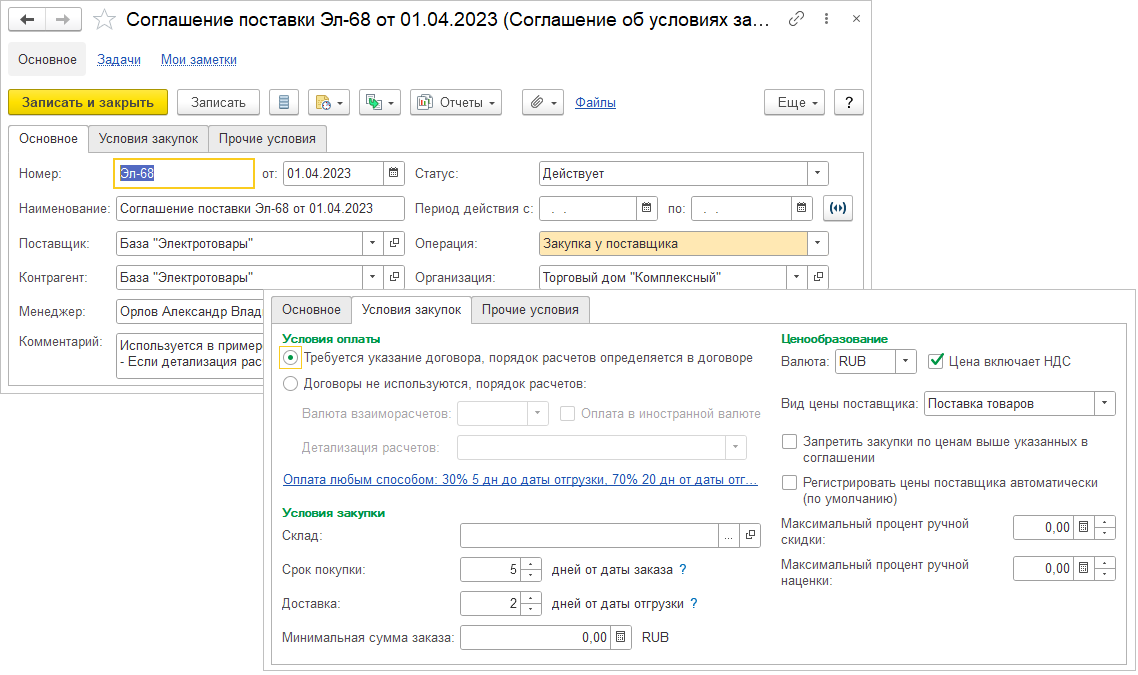This screenshot has height=675, width=1138.
Task: Switch to 'Прочие условия' tab
Action: tap(530, 310)
